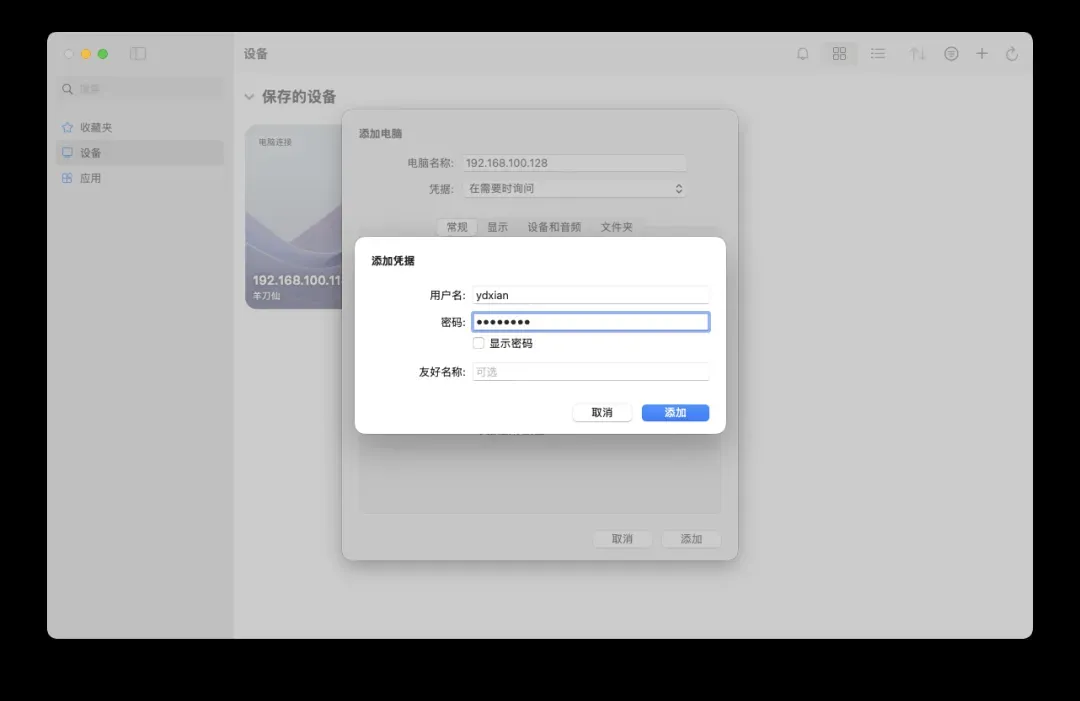Click the notification bell icon

click(802, 54)
